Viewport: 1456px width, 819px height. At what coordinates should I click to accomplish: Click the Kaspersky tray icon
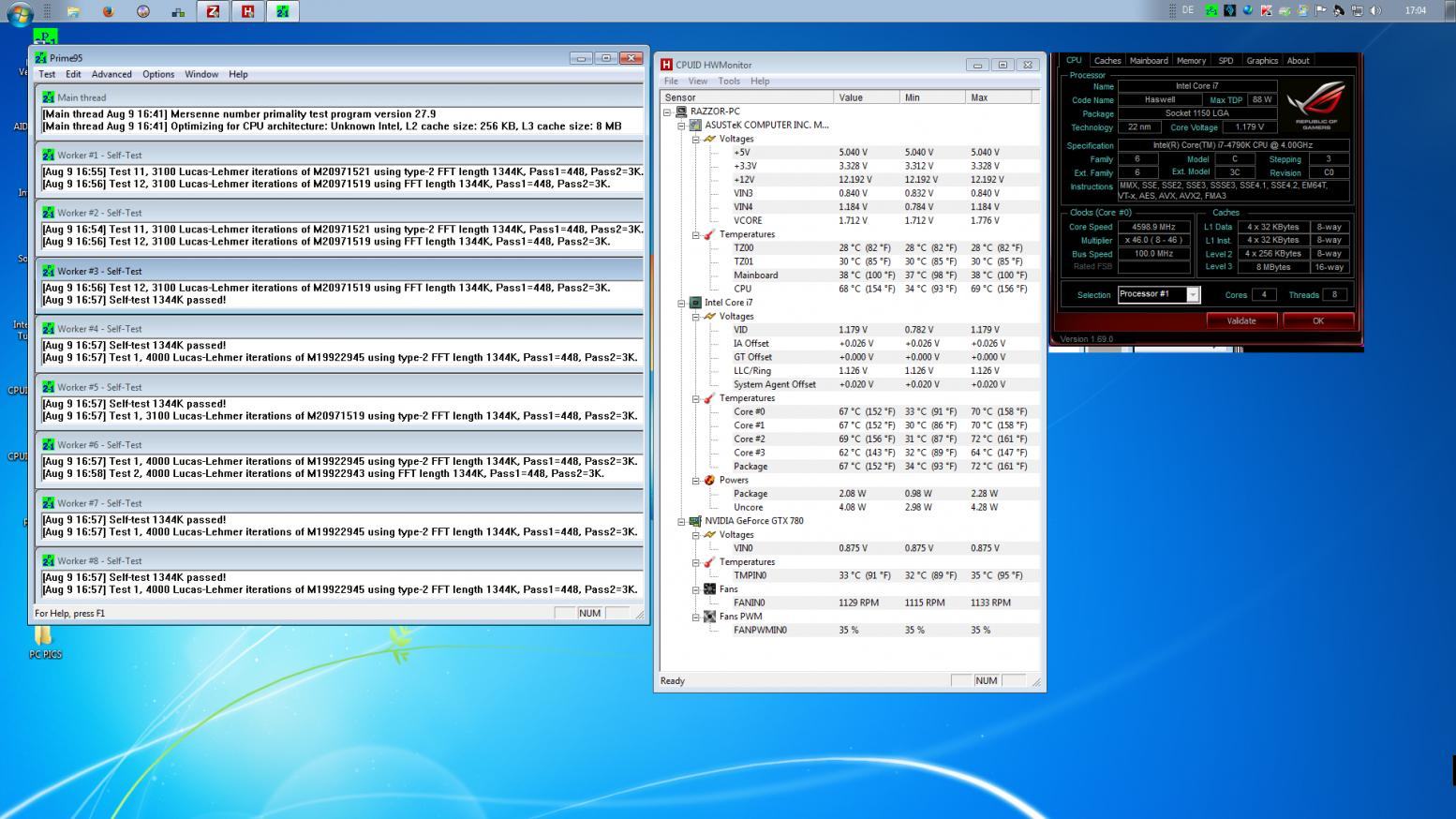coord(1267,10)
